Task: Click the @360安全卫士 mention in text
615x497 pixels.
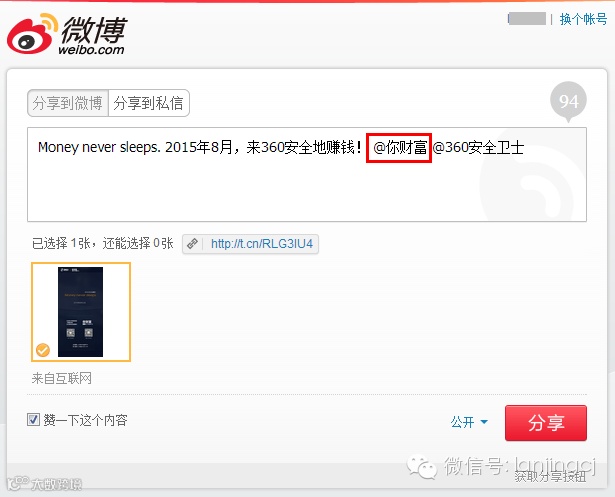Action: point(478,147)
